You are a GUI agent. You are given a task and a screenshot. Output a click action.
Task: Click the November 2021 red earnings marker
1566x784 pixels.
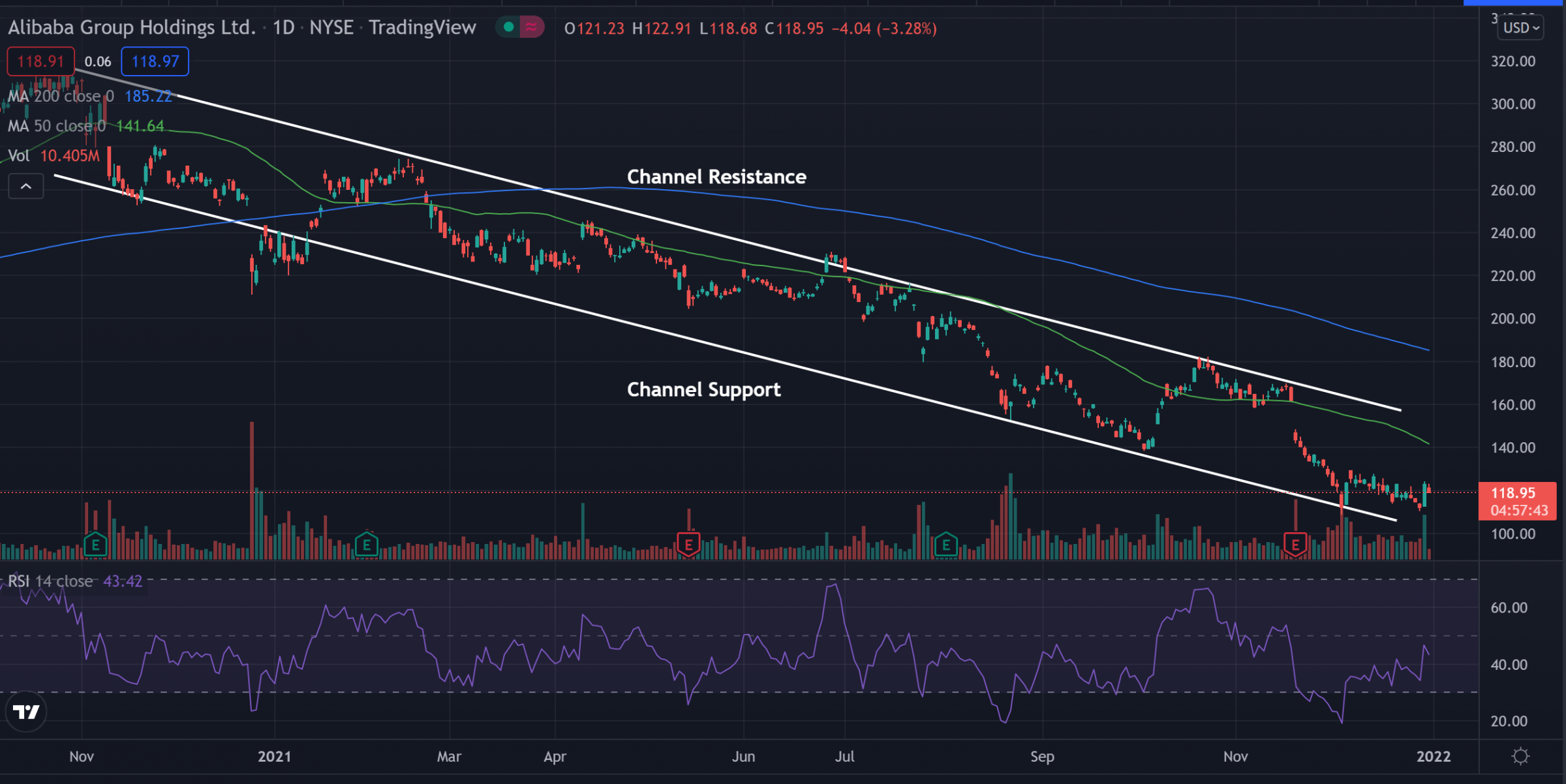click(x=1295, y=544)
